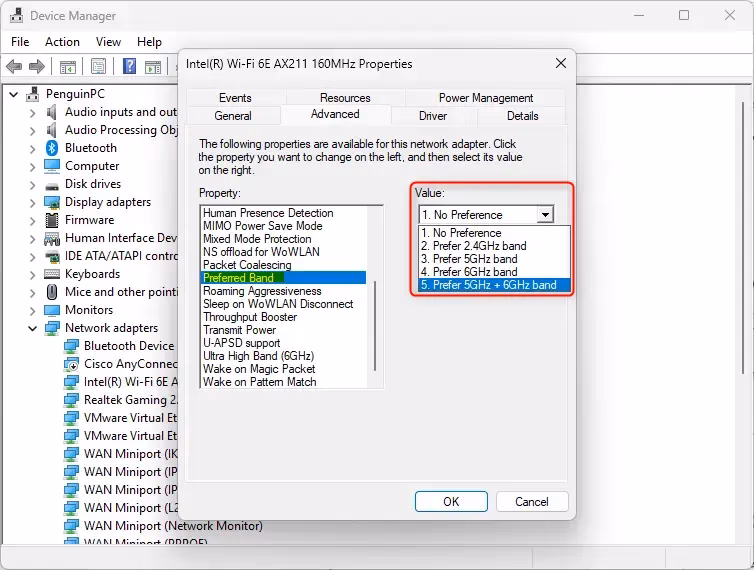Switch to the Power Management tab
Screen dimensions: 754x570
[484, 98]
